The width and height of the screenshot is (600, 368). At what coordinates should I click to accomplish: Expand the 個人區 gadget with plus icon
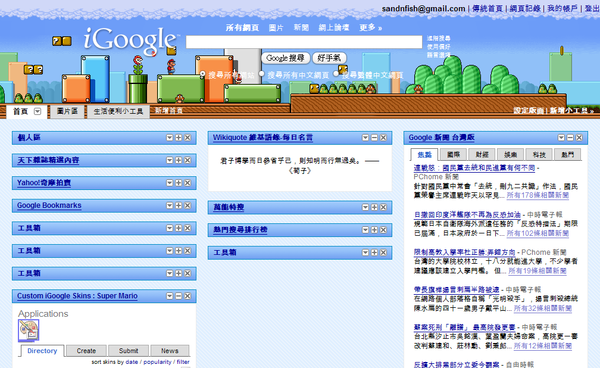pos(179,138)
